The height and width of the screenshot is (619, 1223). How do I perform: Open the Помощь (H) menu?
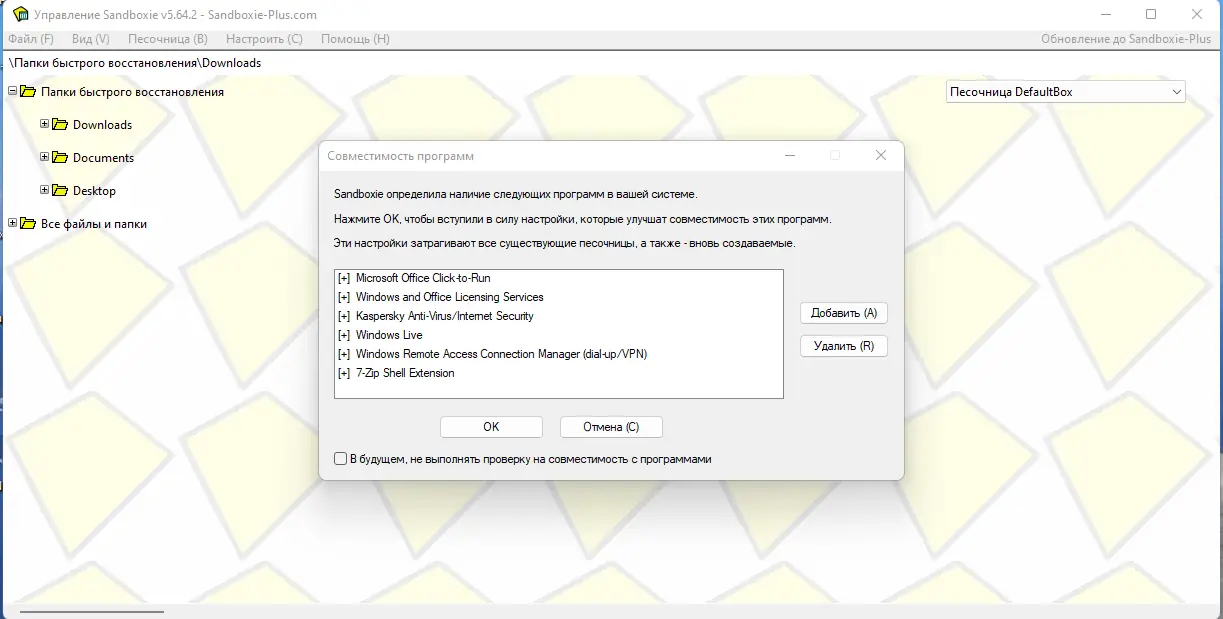[355, 39]
